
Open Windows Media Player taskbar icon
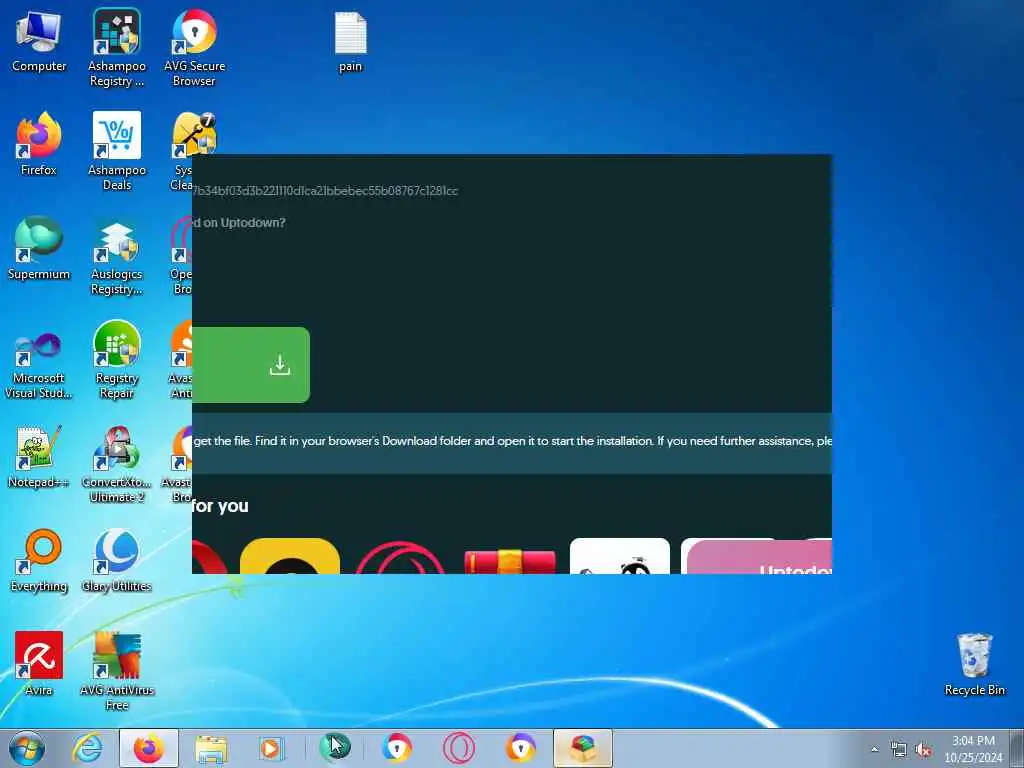(x=270, y=748)
